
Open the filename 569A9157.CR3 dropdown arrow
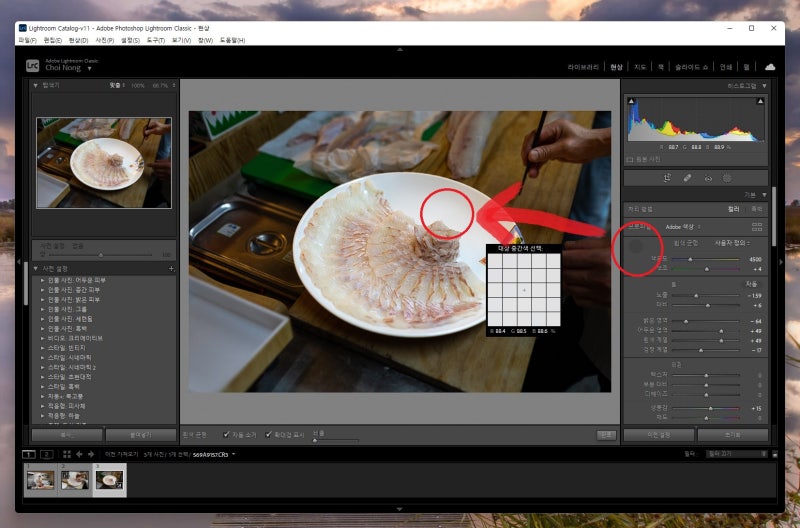[234, 454]
